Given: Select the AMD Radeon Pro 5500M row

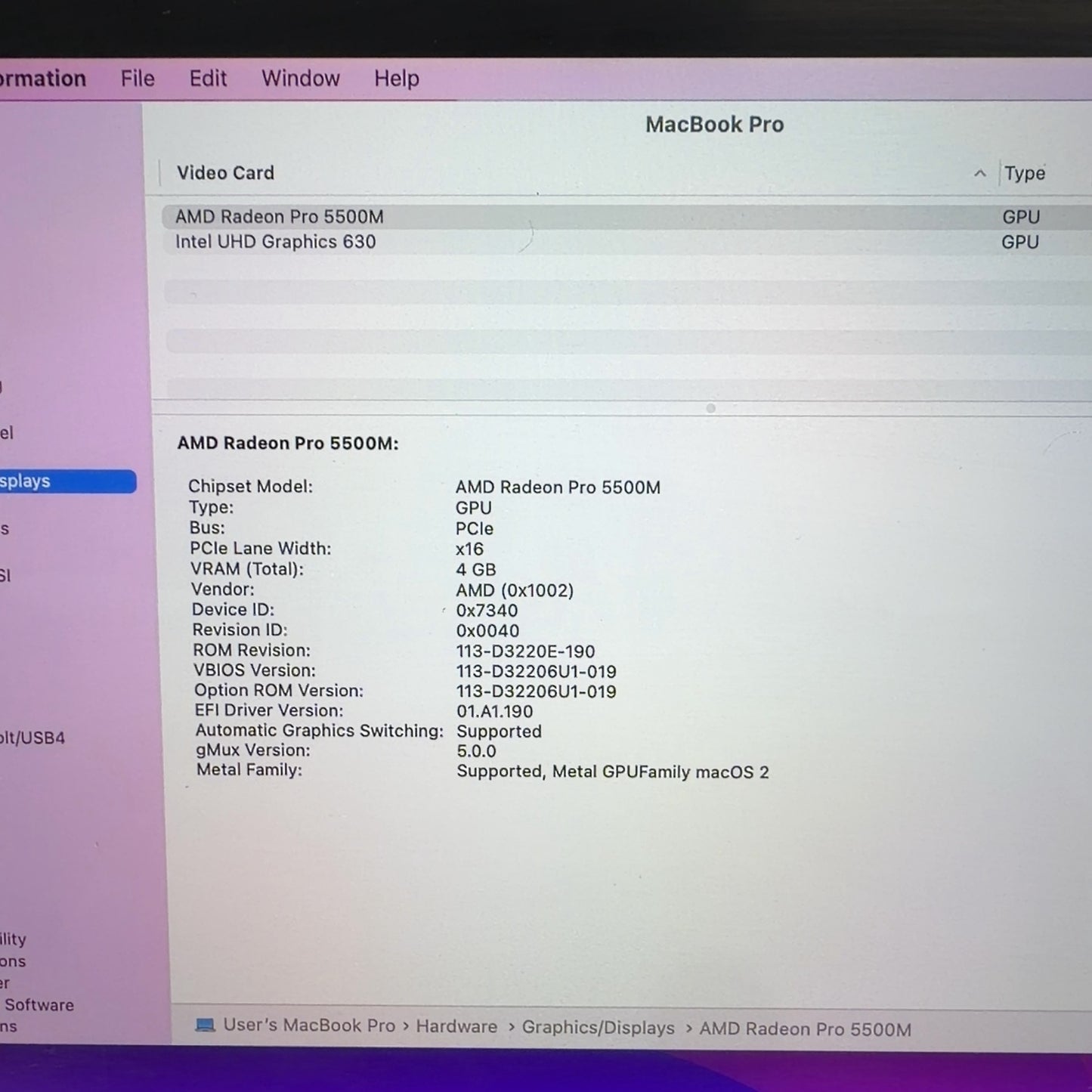Looking at the screenshot, I should point(626,217).
